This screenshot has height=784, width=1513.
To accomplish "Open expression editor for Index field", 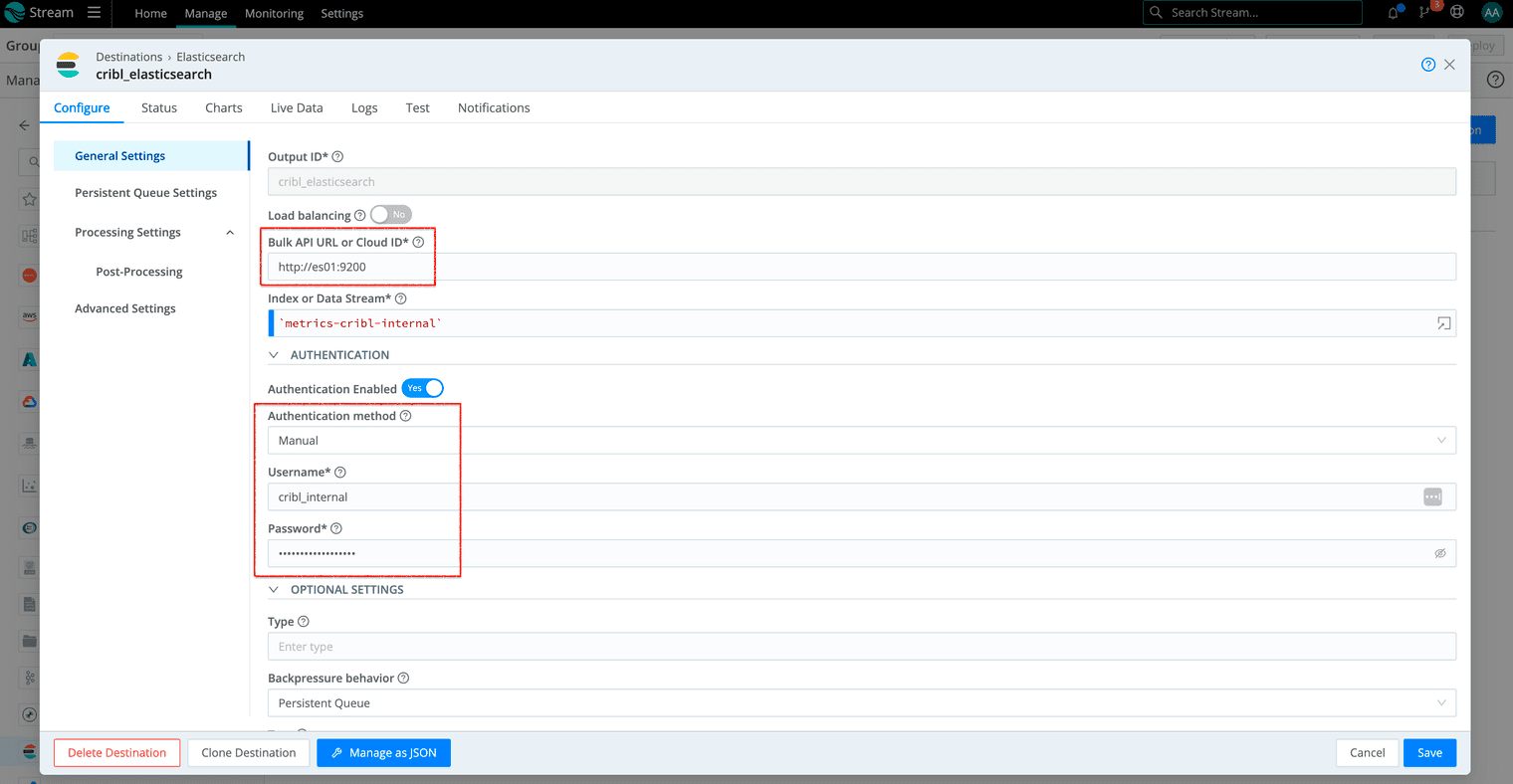I will click(1443, 323).
